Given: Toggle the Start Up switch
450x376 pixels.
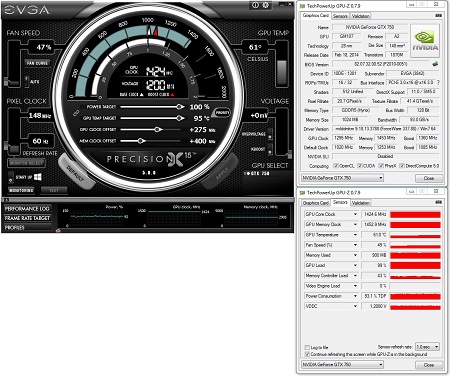Looking at the screenshot, I should (11, 177).
